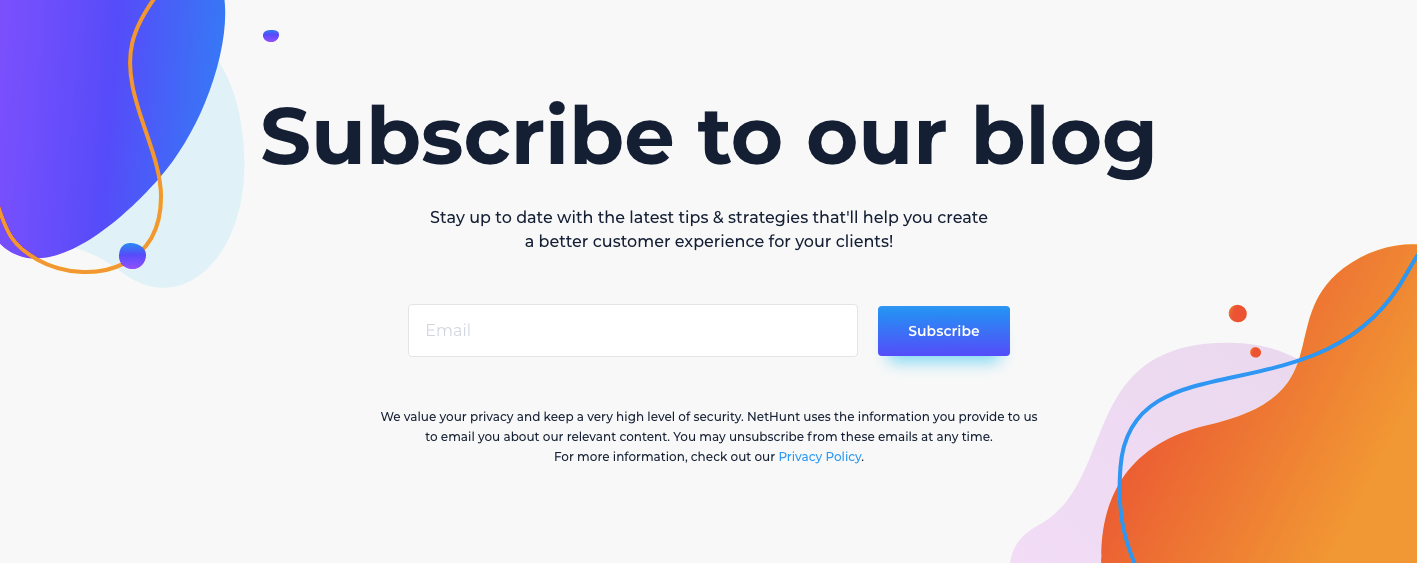
Task: Click the small purple dot above the heading
Action: click(271, 36)
